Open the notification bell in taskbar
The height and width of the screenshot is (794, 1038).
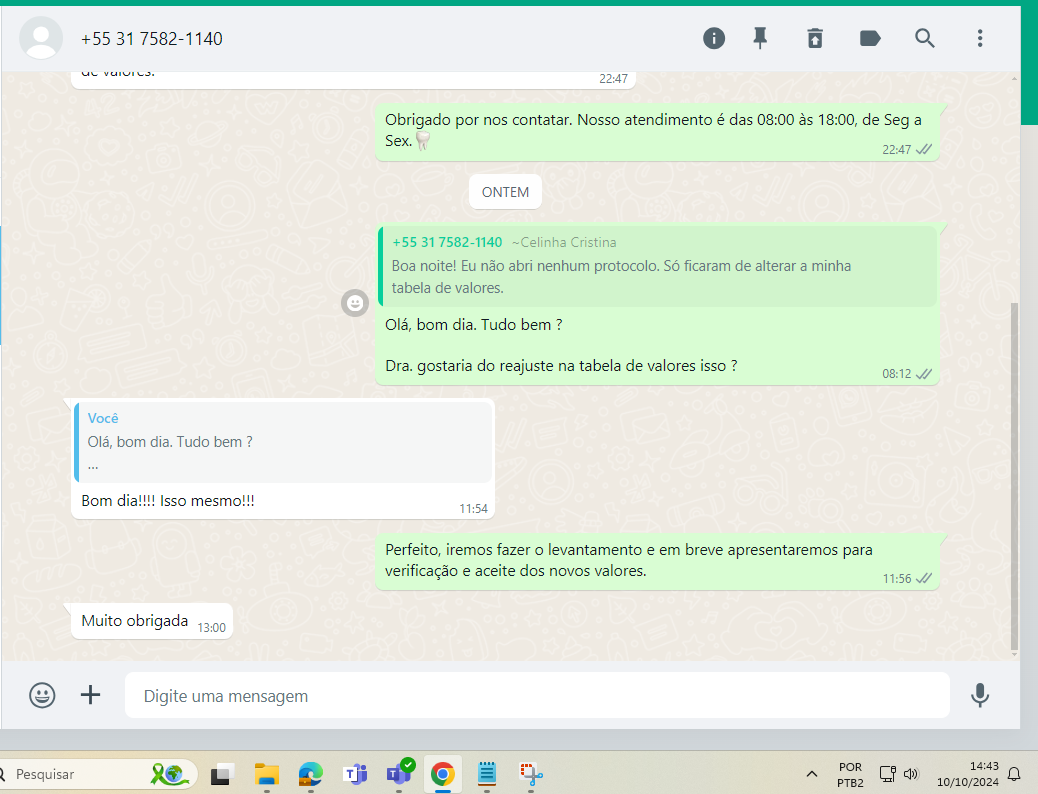[x=1014, y=774]
